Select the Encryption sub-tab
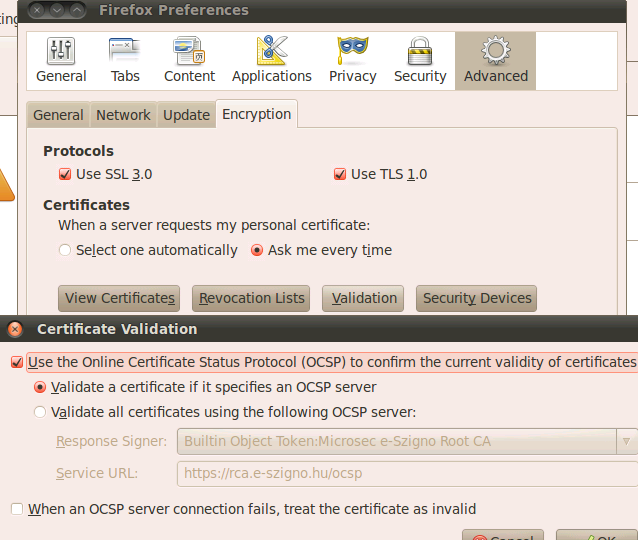Viewport: 638px width, 540px height. [257, 114]
